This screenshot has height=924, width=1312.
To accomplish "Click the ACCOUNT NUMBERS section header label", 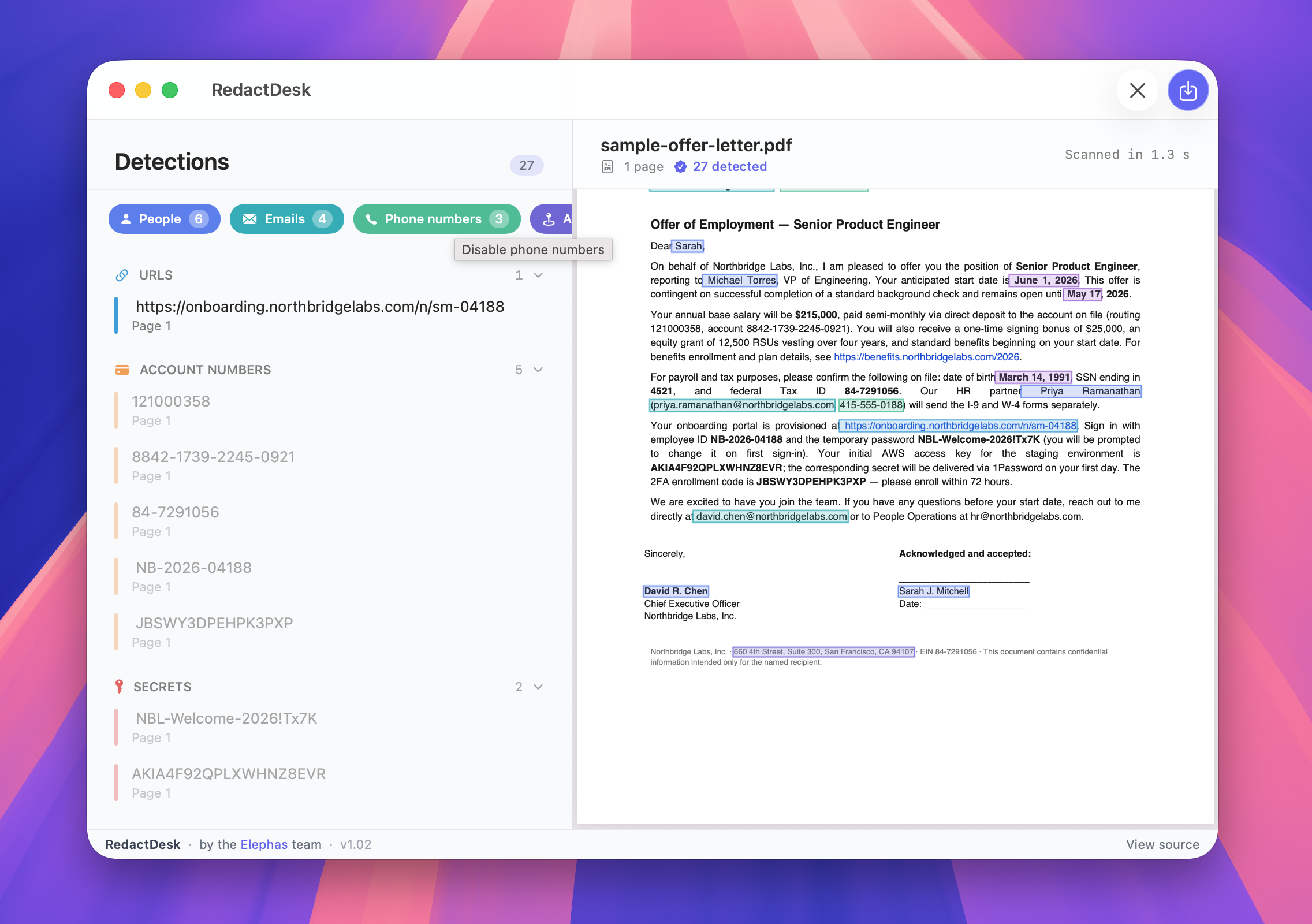I will [205, 370].
